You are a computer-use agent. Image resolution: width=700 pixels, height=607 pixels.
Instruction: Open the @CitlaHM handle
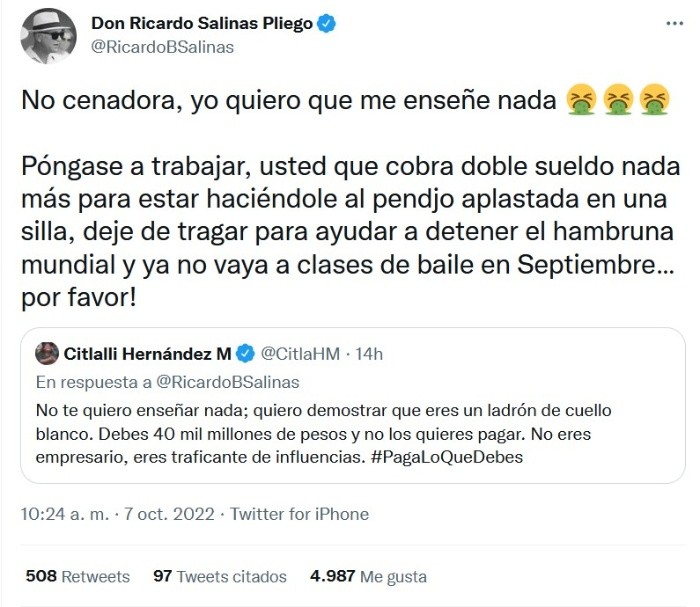[299, 353]
